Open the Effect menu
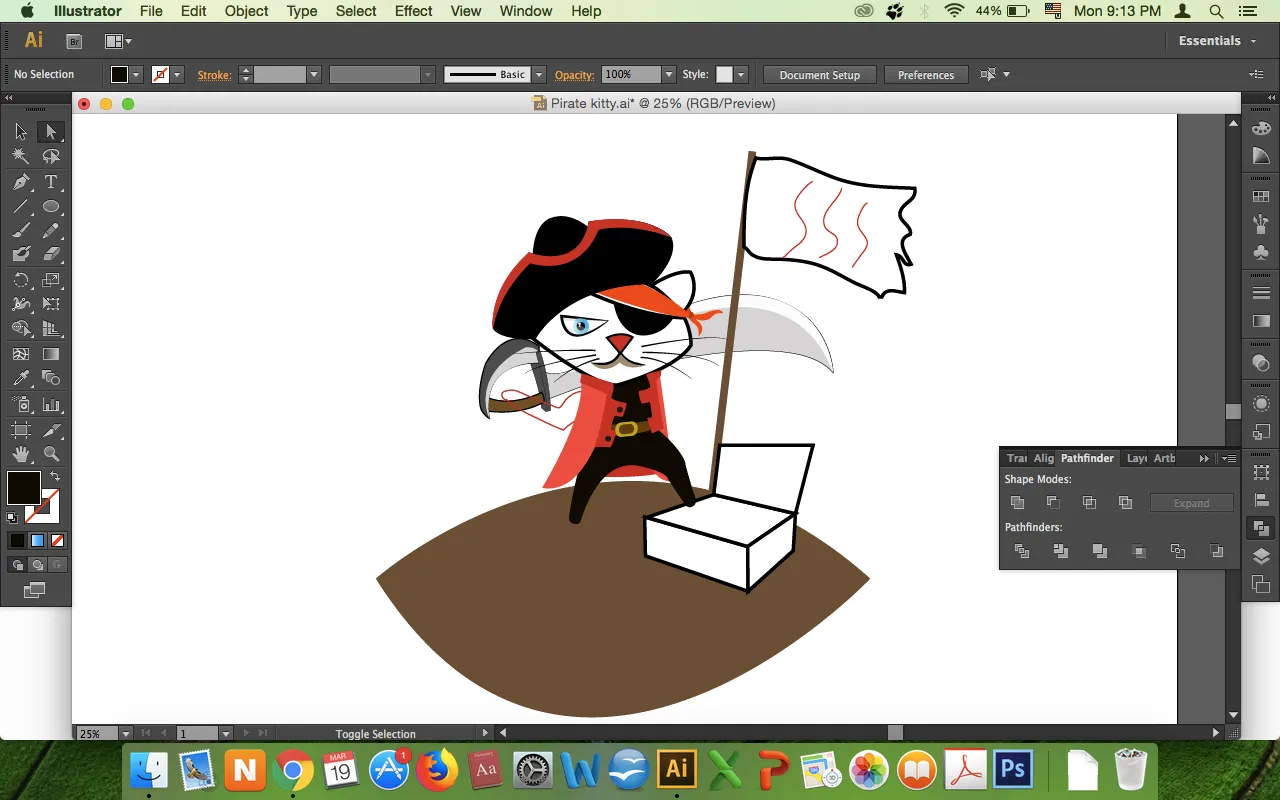The width and height of the screenshot is (1280, 800). pos(414,11)
